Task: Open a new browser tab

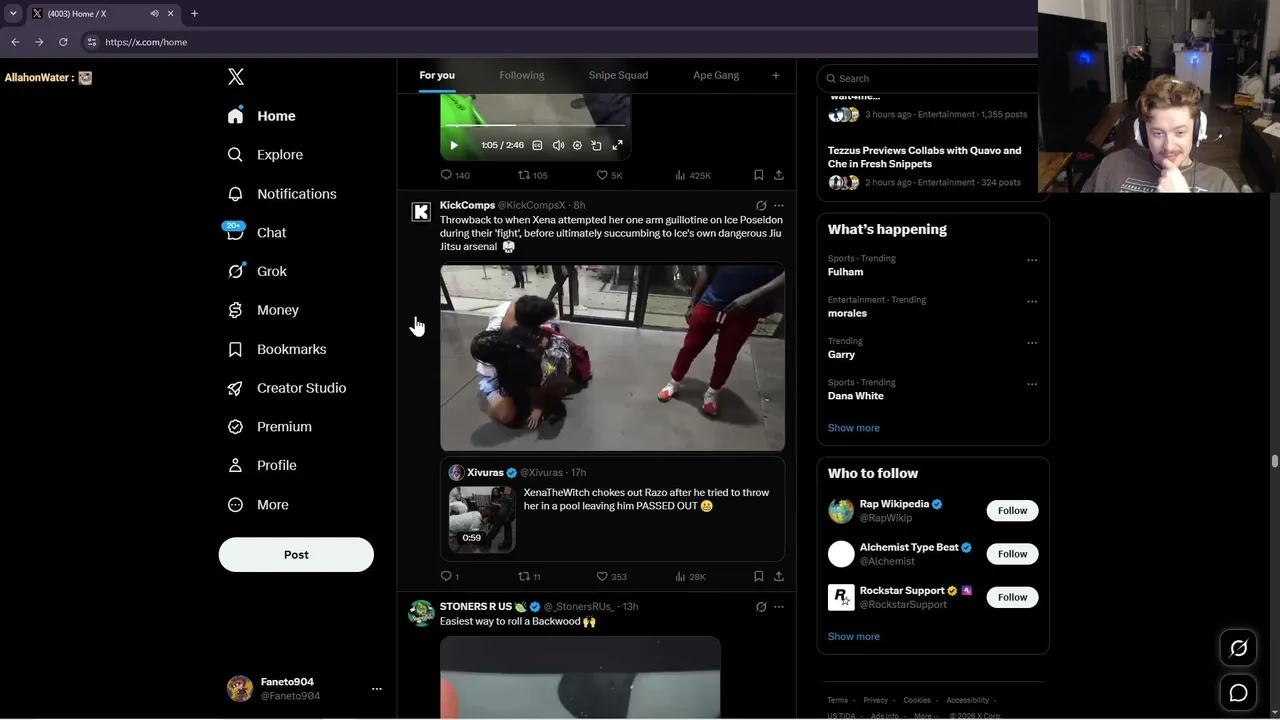Action: coord(194,14)
